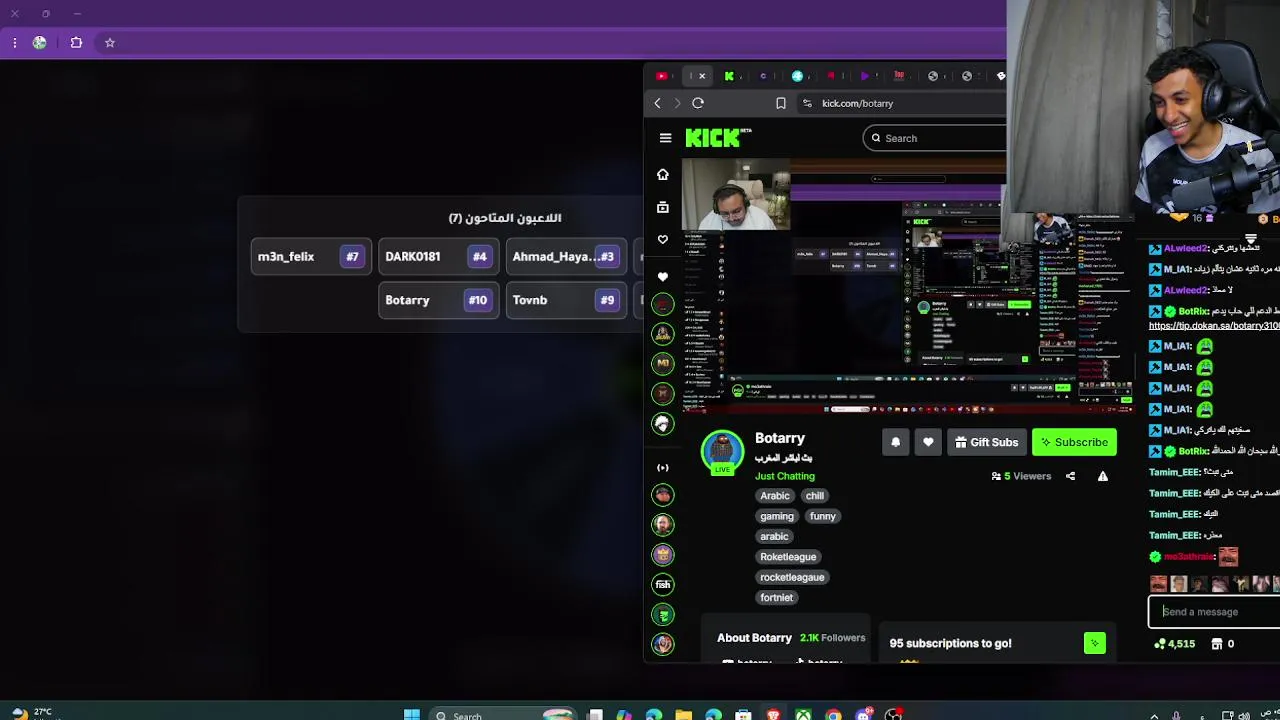Open profile avatar in back browser toolbar
Viewport: 1280px width, 720px height.
[x=39, y=43]
